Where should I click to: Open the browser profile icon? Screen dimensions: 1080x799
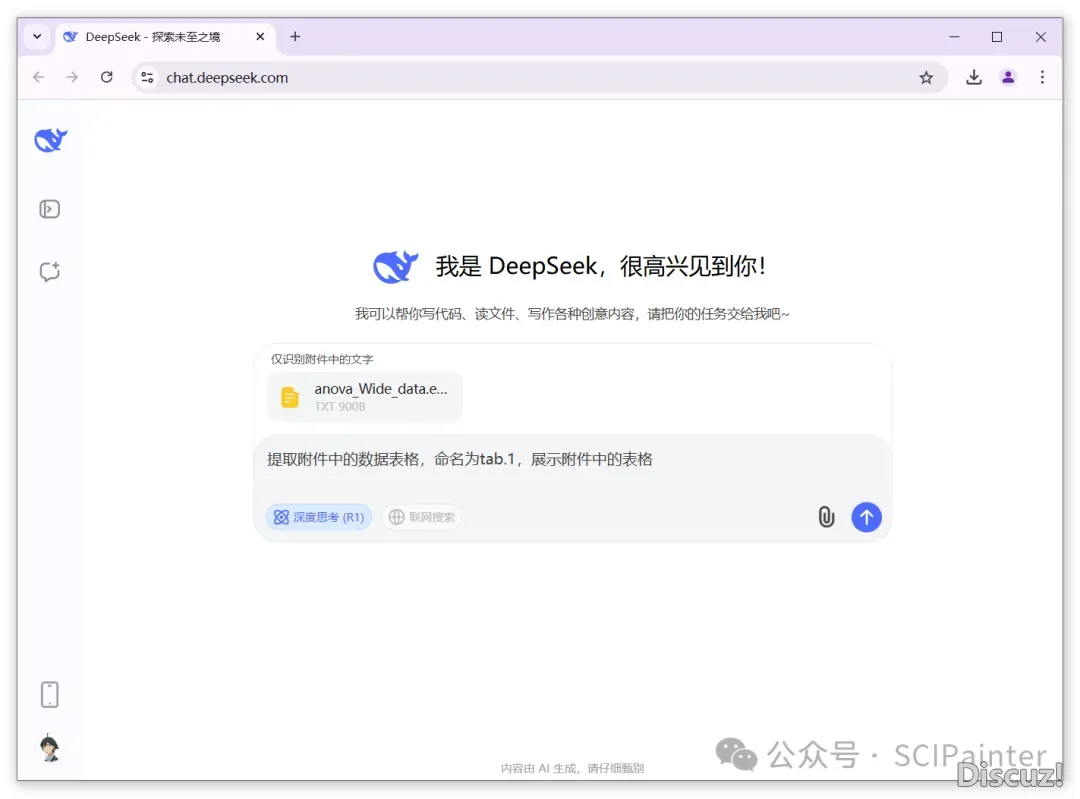coord(1008,77)
